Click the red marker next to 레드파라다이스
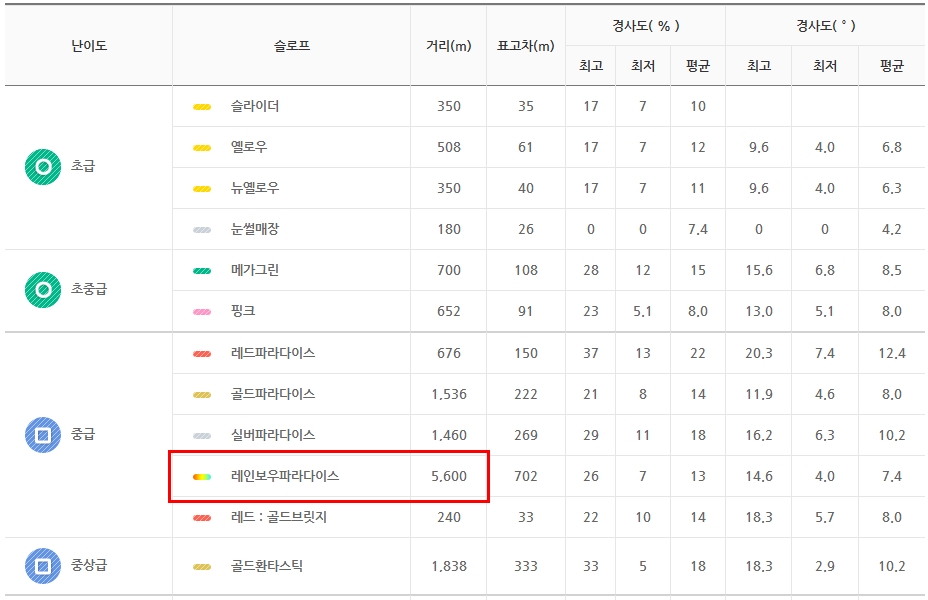 pyautogui.click(x=202, y=354)
